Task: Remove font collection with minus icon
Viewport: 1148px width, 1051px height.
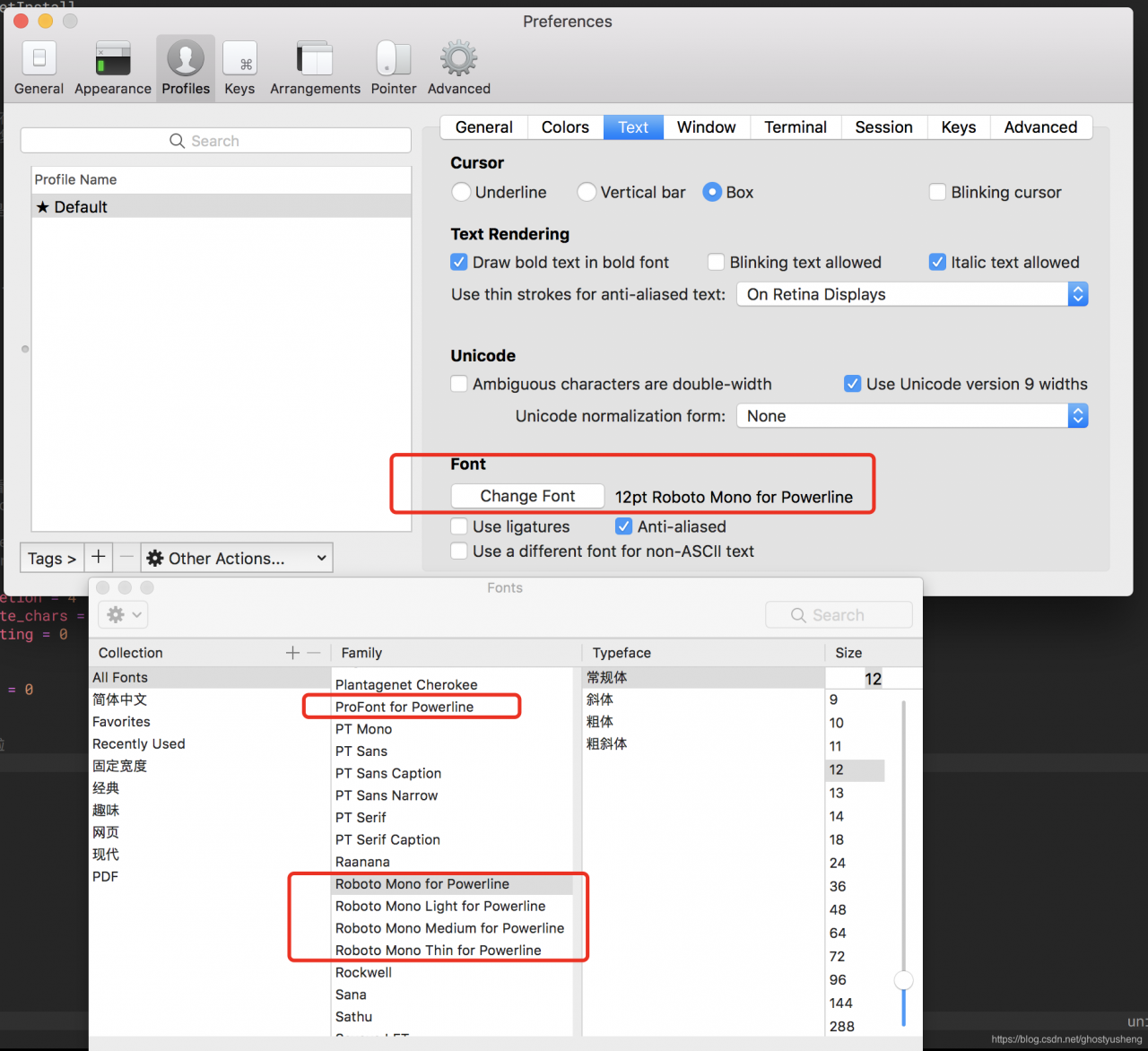Action: point(313,653)
